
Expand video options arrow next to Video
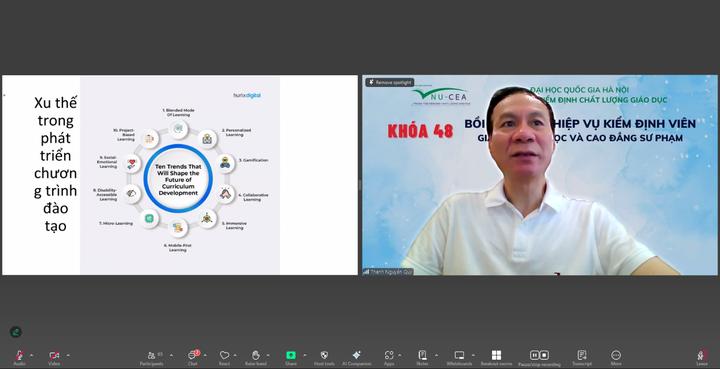pos(68,355)
